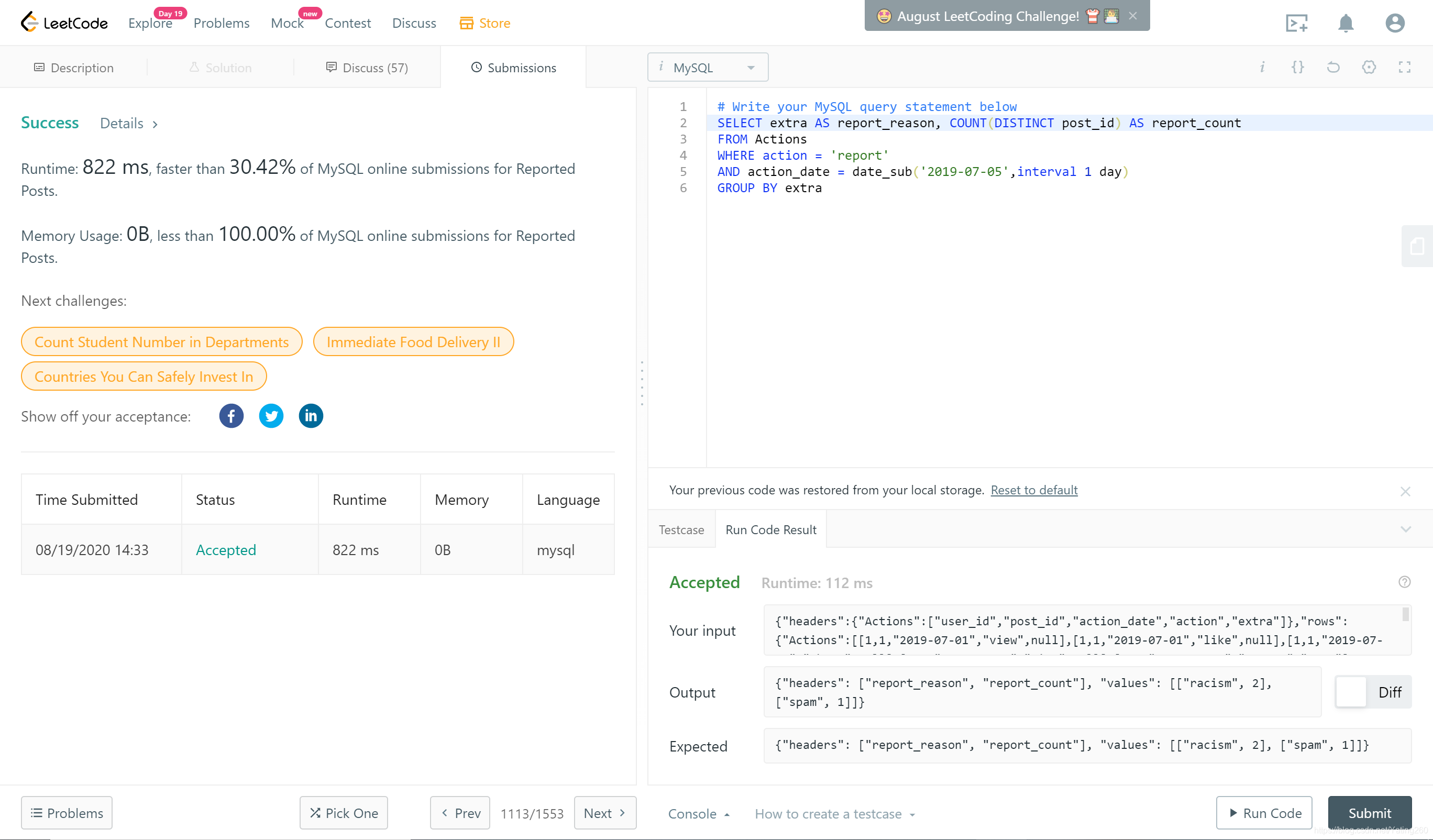Open the MySQL language dropdown
The width and height of the screenshot is (1433, 840).
[x=708, y=67]
